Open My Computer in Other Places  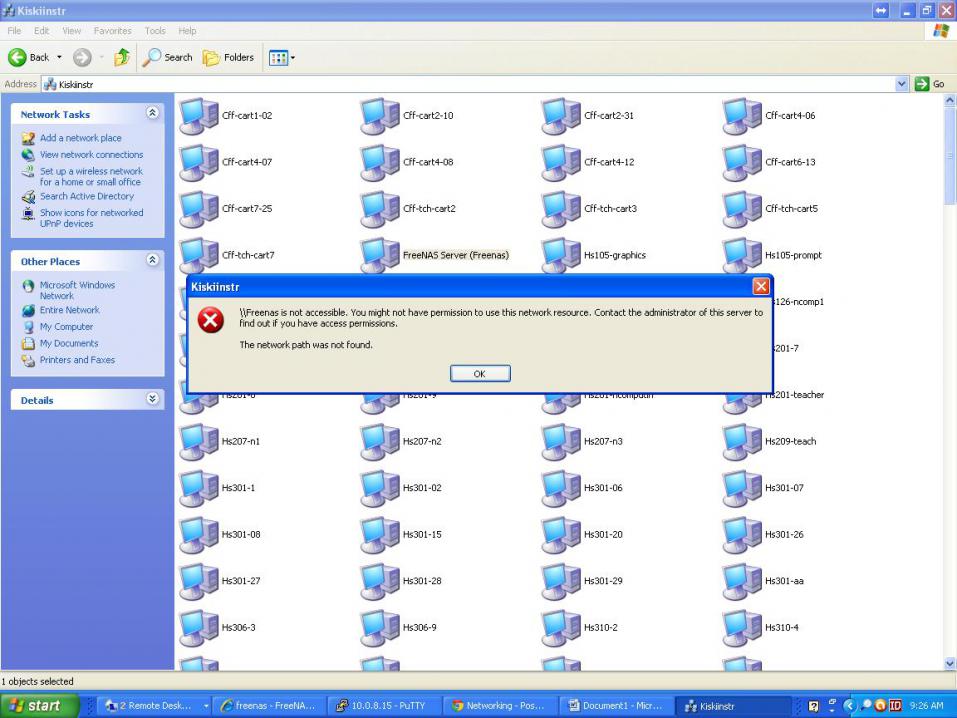(x=66, y=327)
